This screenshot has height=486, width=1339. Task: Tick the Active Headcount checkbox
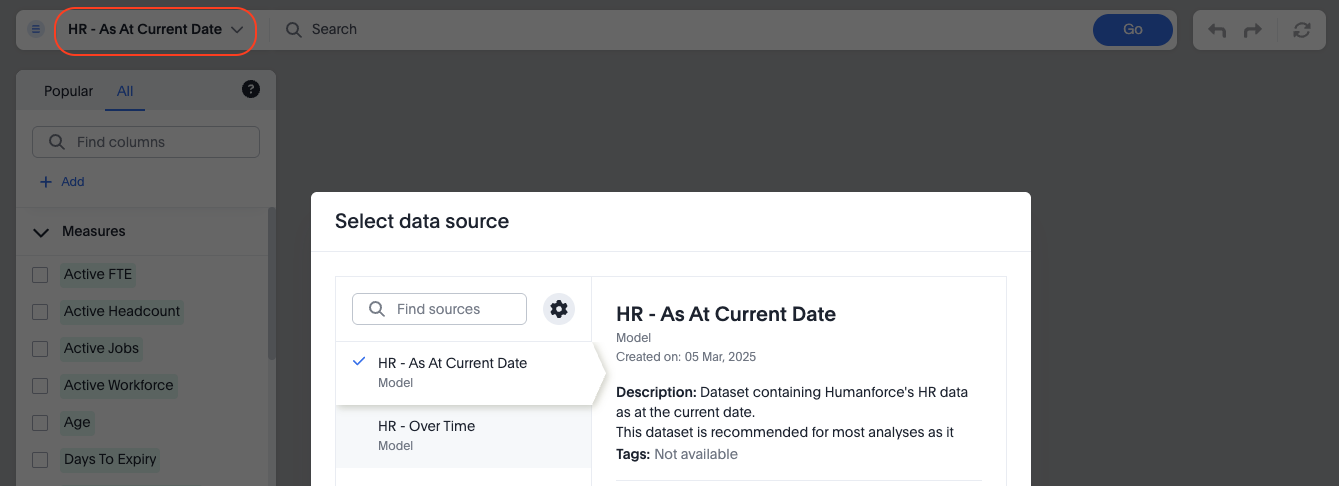pos(40,312)
